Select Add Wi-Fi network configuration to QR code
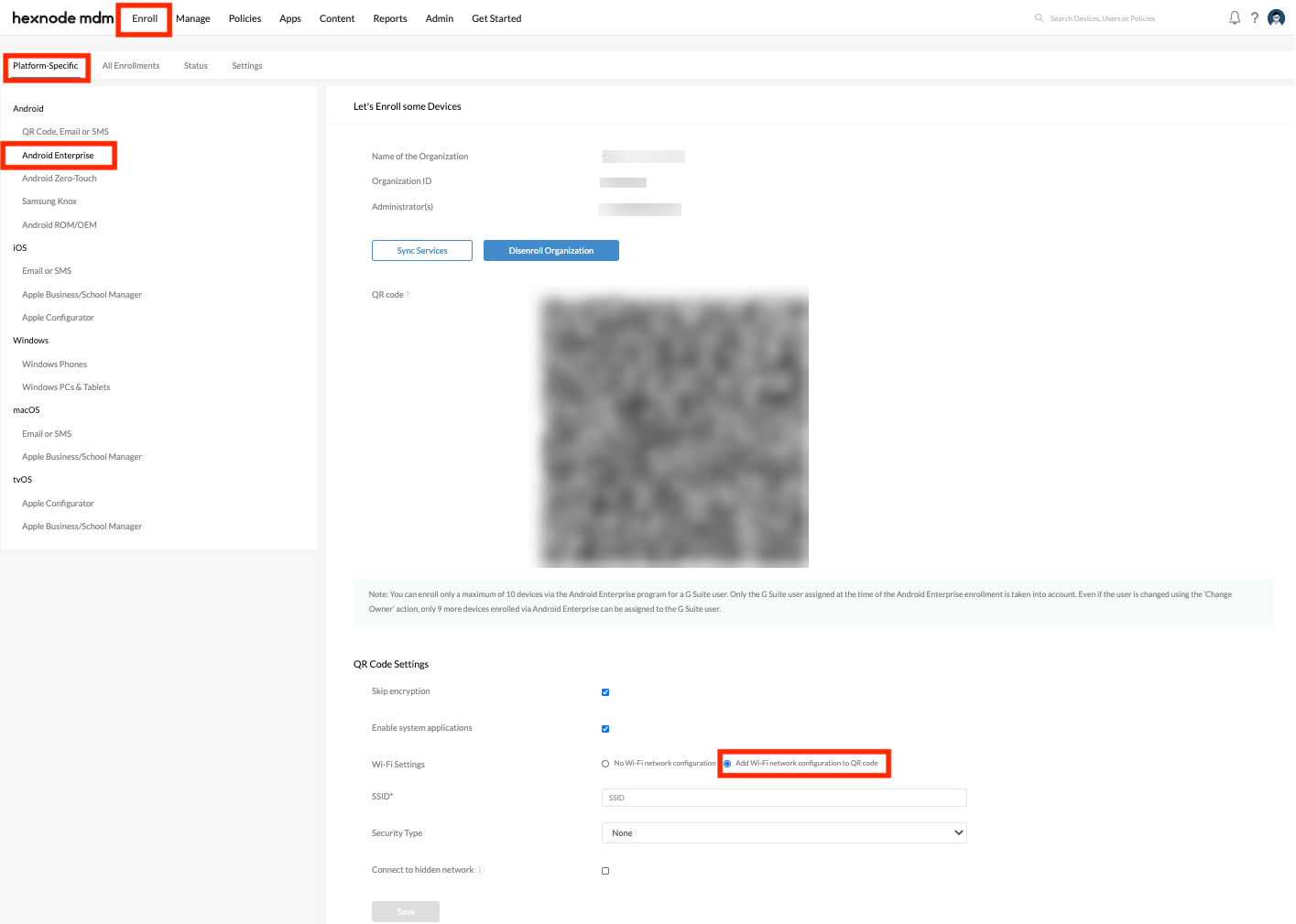The image size is (1296, 924). (x=727, y=764)
